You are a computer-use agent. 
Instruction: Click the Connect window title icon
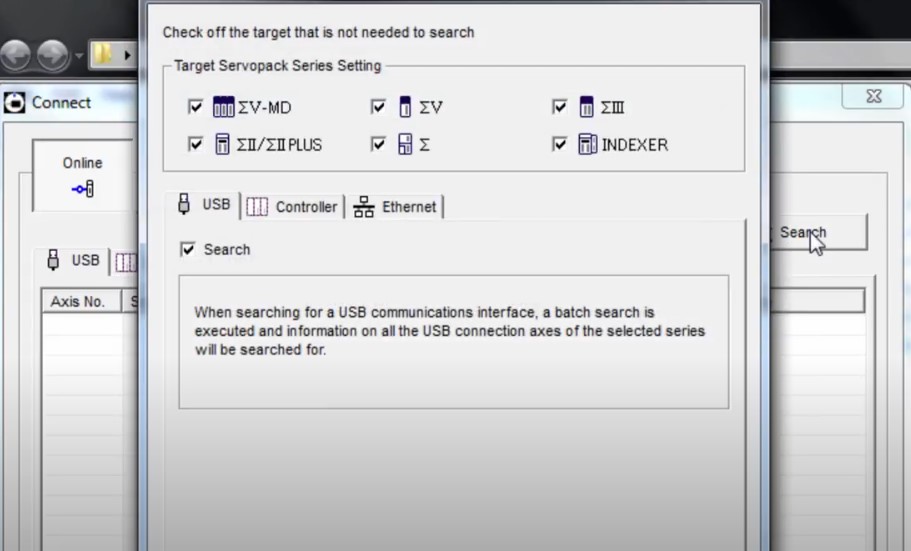(x=15, y=103)
